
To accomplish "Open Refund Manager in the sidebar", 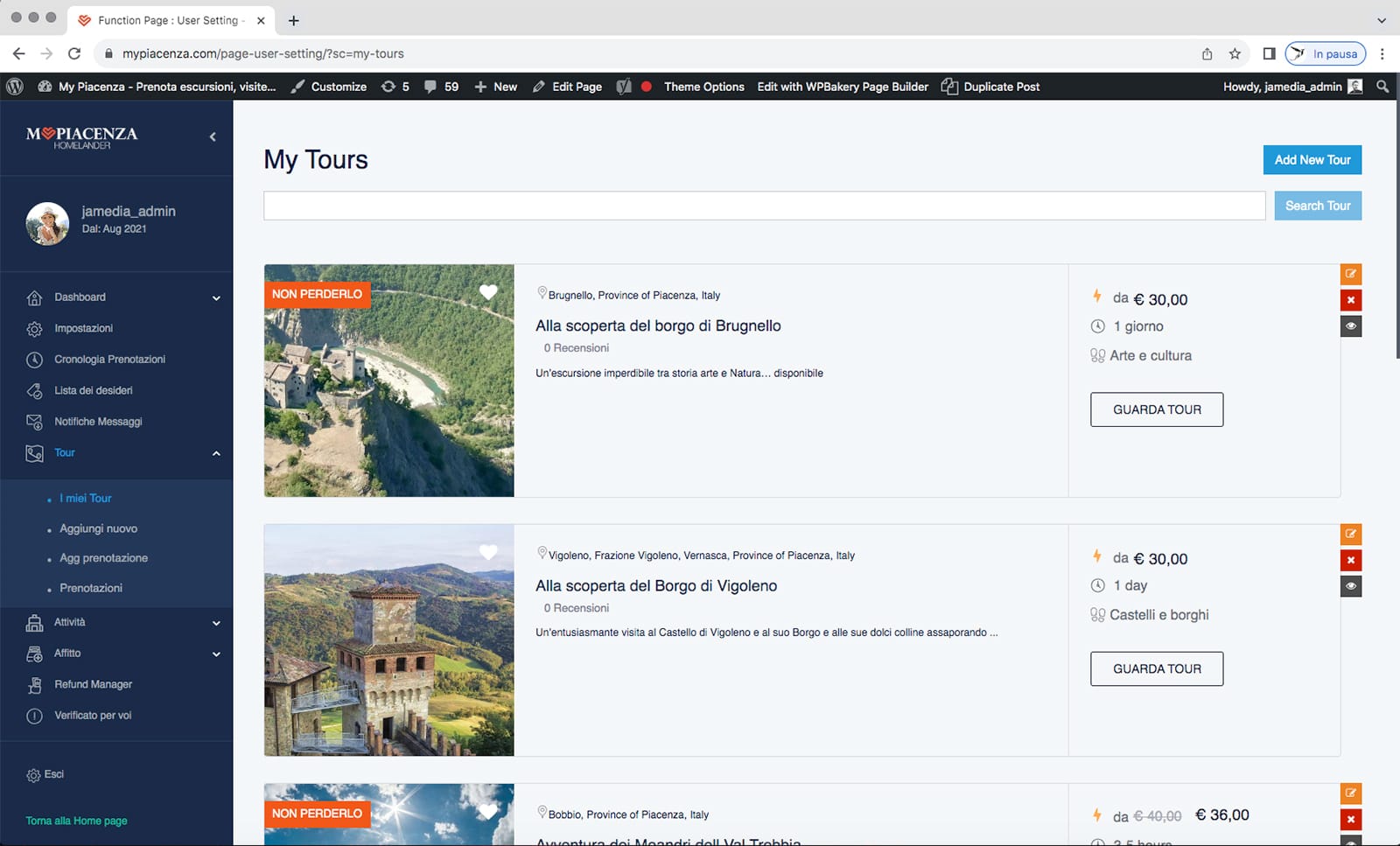I will pyautogui.click(x=93, y=684).
